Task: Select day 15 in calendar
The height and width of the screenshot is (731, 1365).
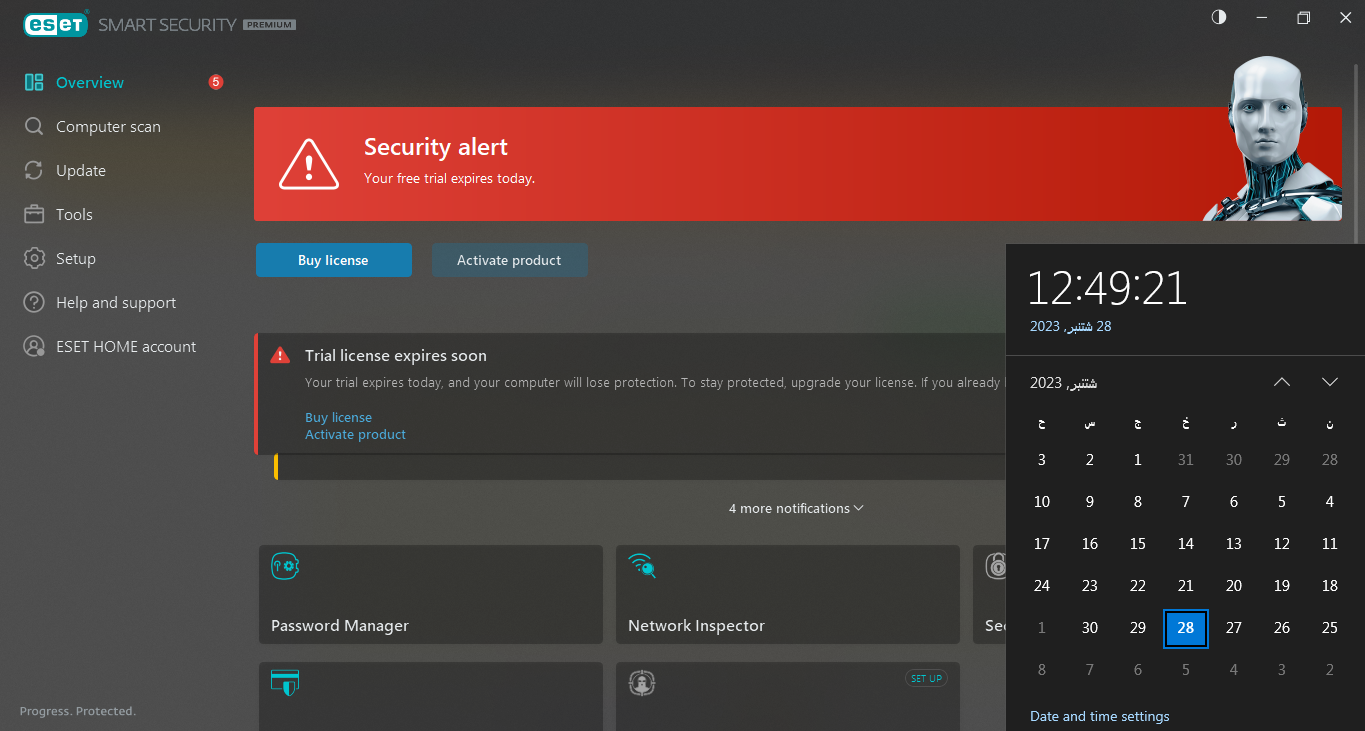Action: 1138,544
